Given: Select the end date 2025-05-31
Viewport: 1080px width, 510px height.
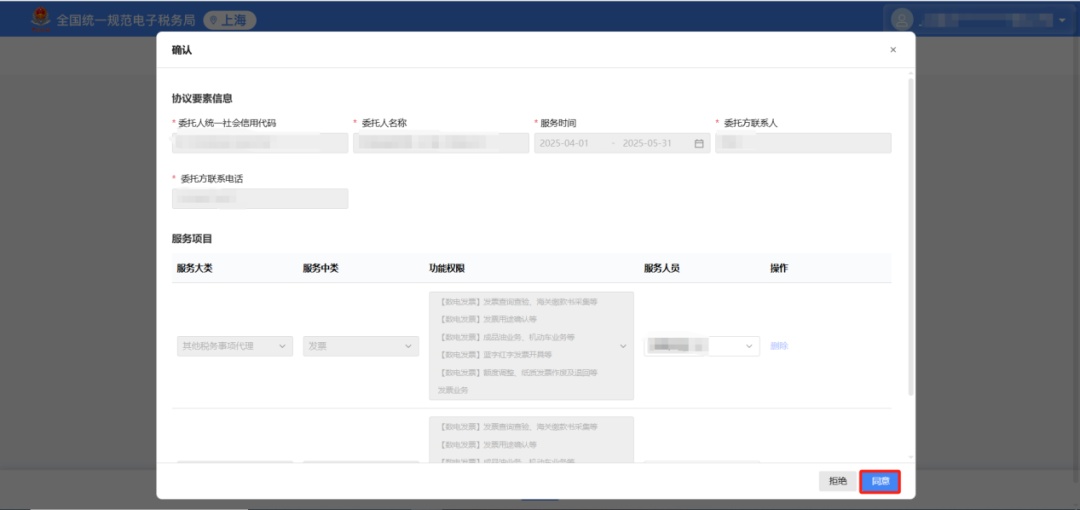Looking at the screenshot, I should (x=648, y=143).
